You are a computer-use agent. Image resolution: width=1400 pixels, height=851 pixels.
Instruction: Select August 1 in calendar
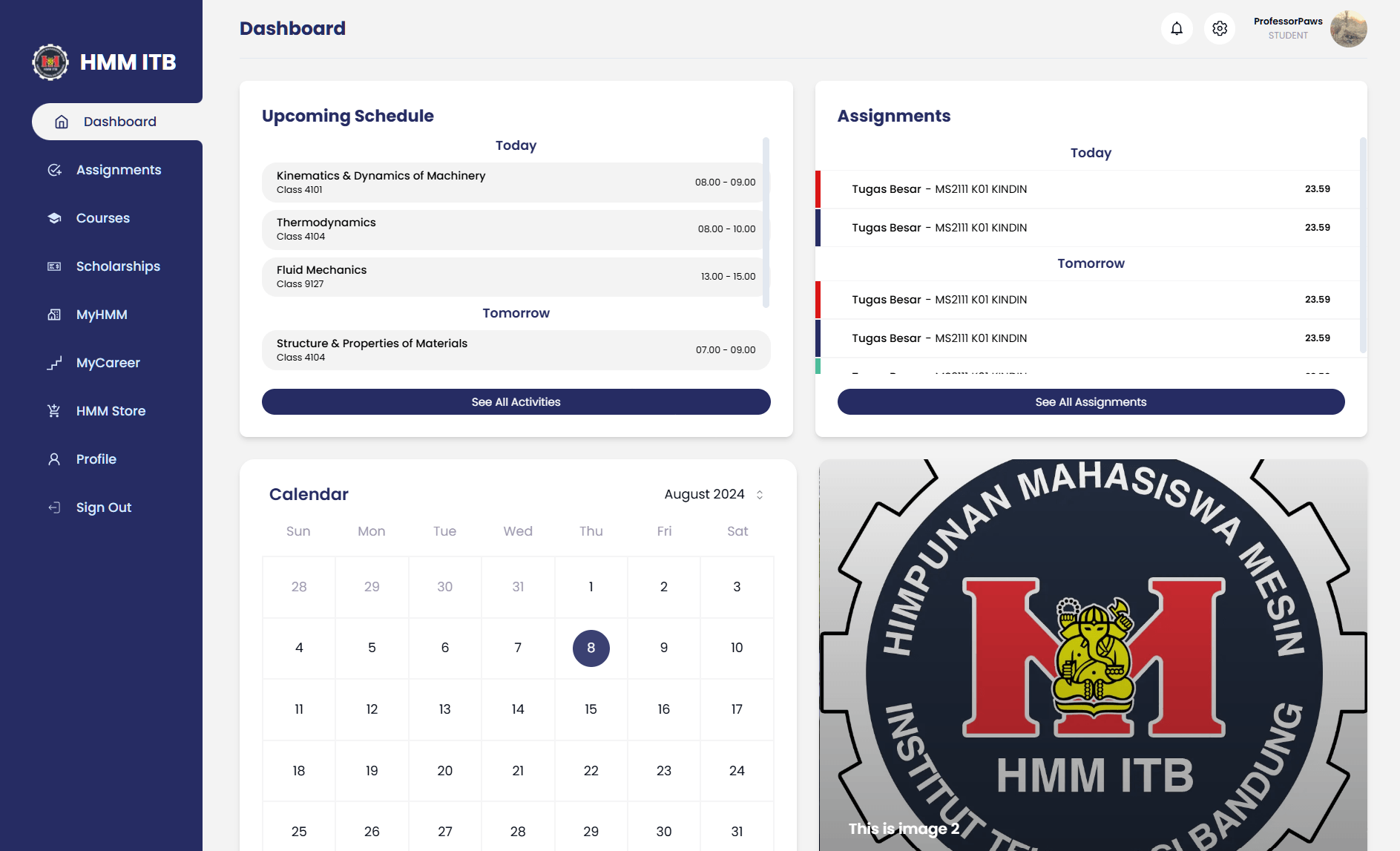[x=591, y=587]
